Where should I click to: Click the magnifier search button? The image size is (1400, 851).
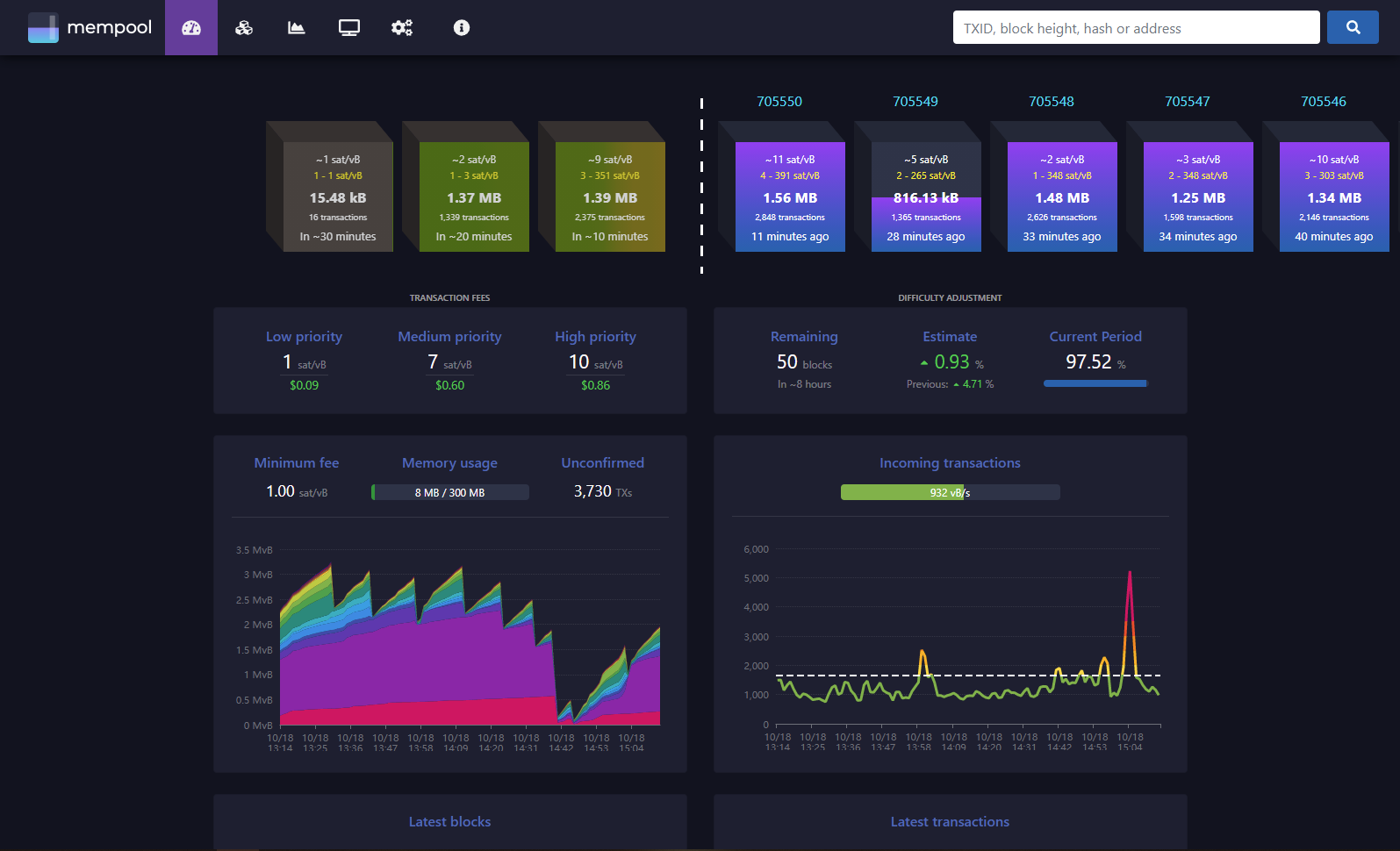(1353, 27)
